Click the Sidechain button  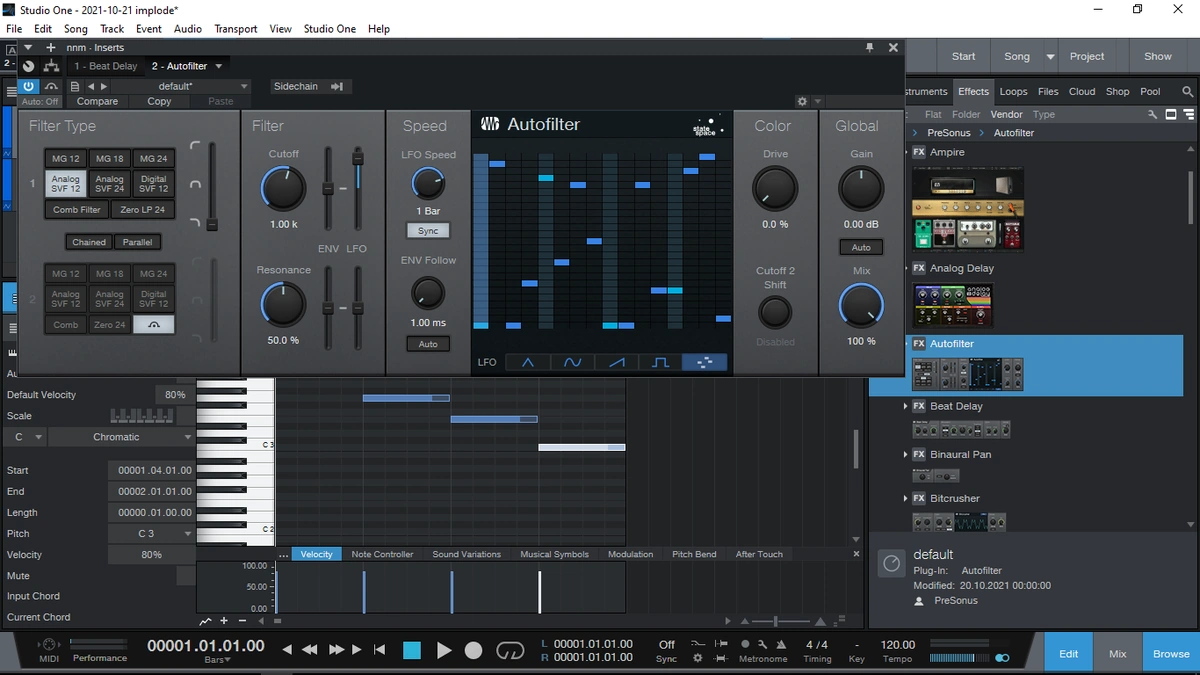point(309,87)
